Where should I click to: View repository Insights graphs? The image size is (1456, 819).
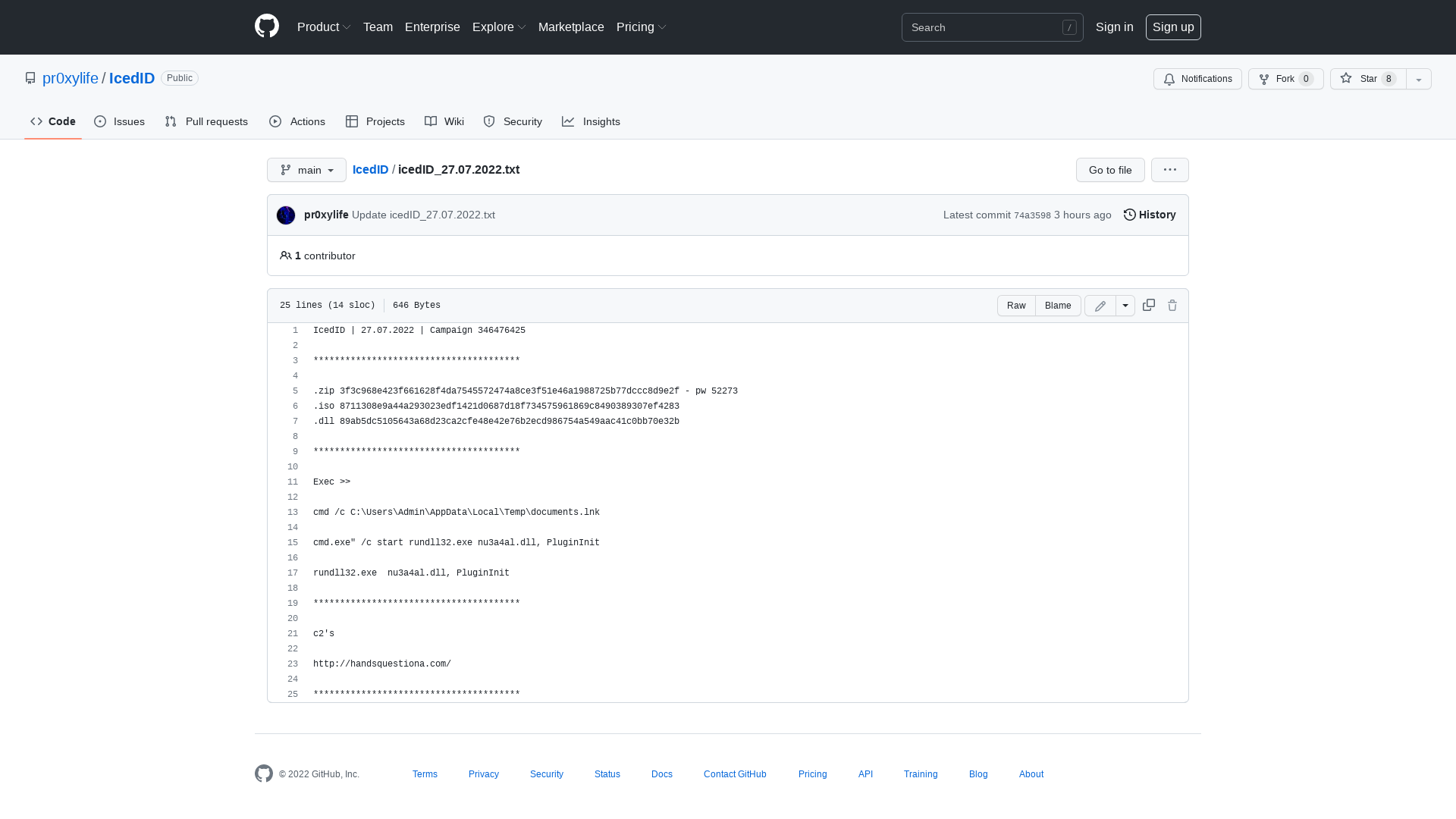pyautogui.click(x=591, y=121)
